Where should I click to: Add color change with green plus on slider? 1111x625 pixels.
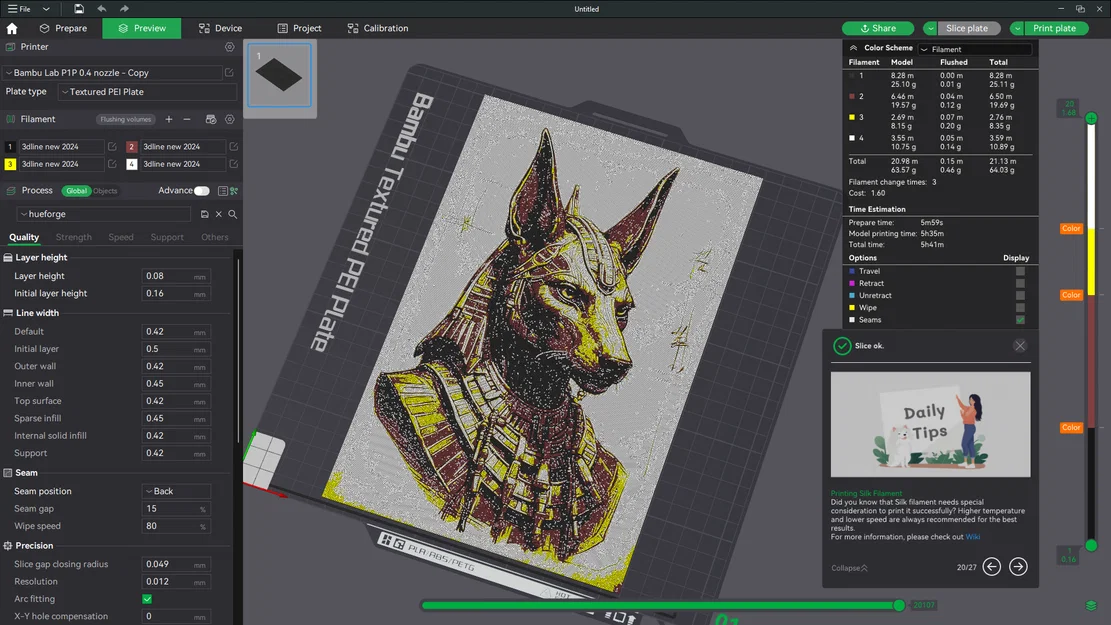tap(1091, 118)
